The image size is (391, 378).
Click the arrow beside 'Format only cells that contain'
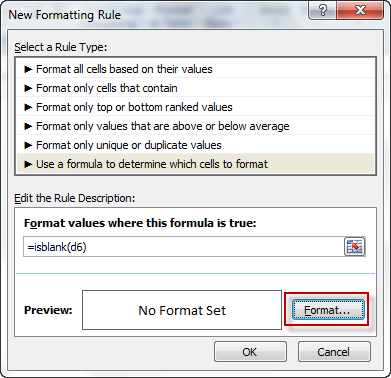29,88
